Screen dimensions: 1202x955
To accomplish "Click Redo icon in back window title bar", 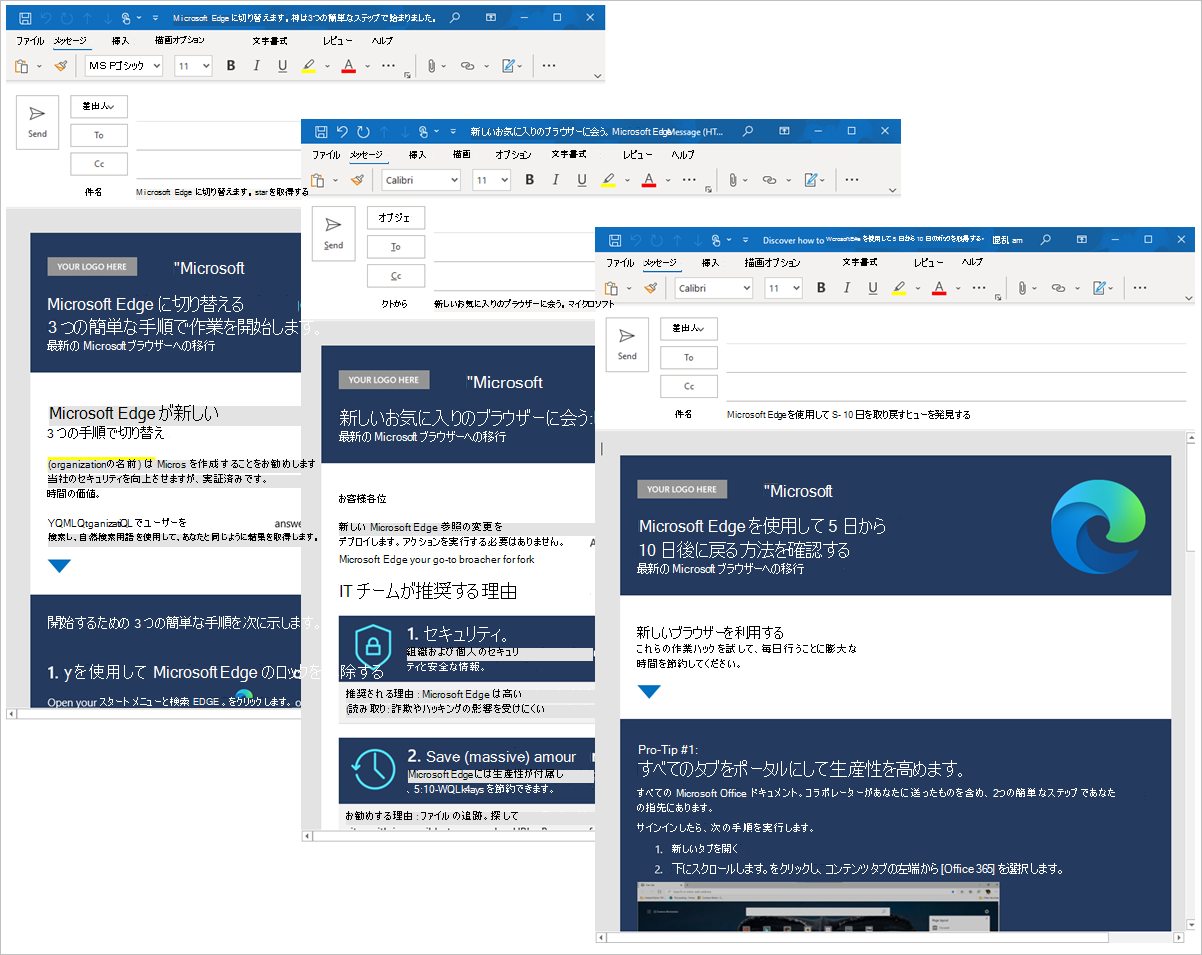I will pyautogui.click(x=65, y=18).
